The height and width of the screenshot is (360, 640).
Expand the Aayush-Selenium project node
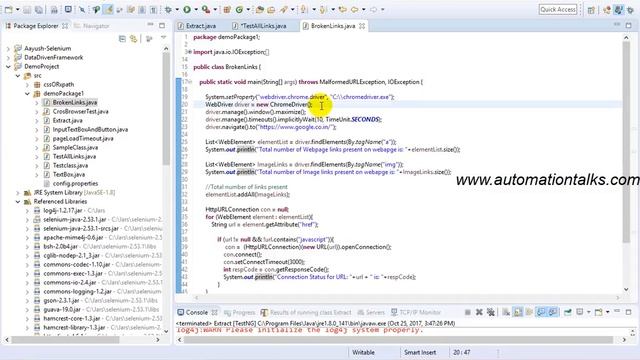8,49
